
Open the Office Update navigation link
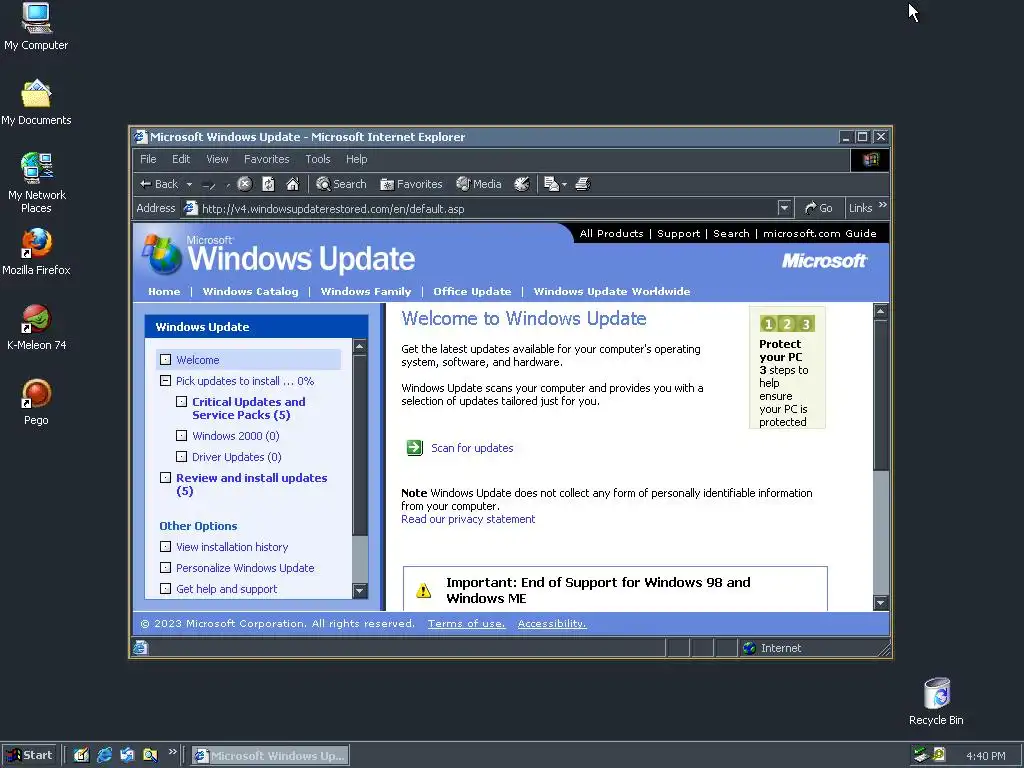point(472,291)
